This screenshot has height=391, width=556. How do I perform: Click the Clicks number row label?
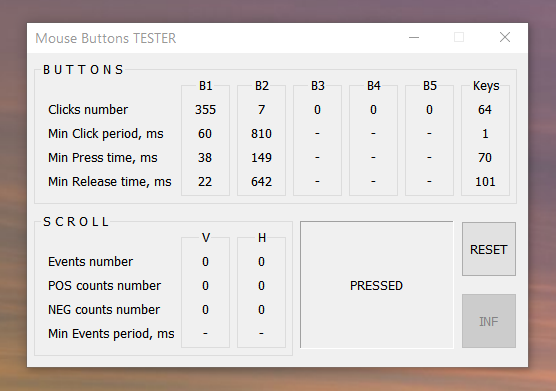coord(88,110)
